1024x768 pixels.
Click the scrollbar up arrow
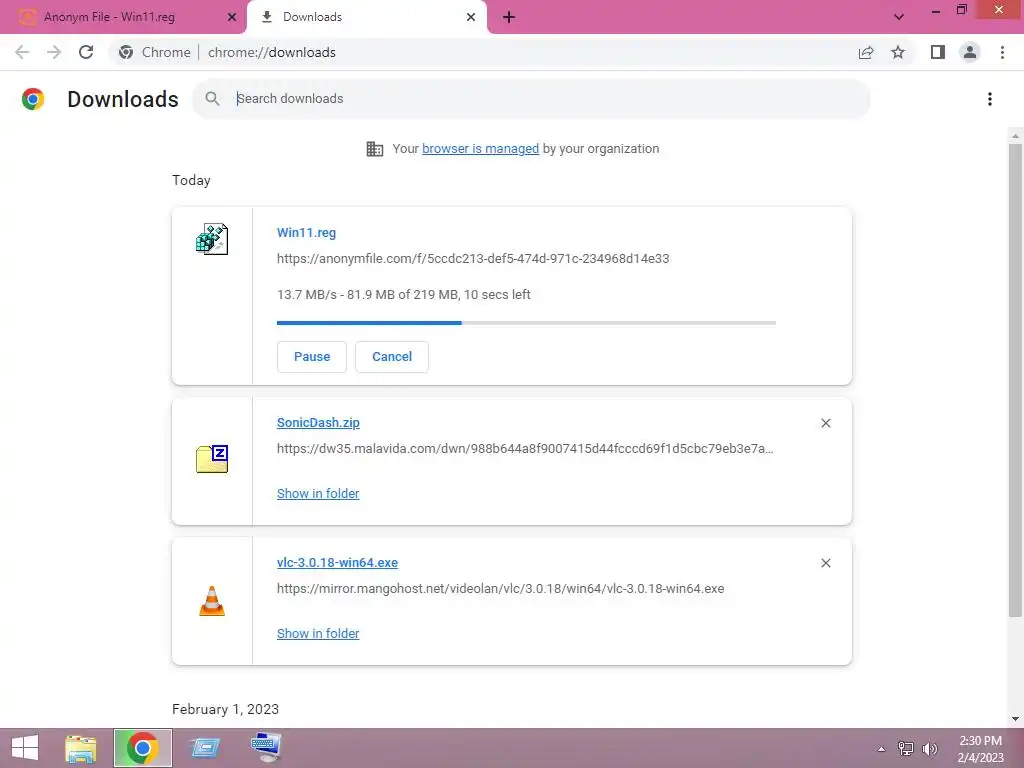(x=1015, y=136)
